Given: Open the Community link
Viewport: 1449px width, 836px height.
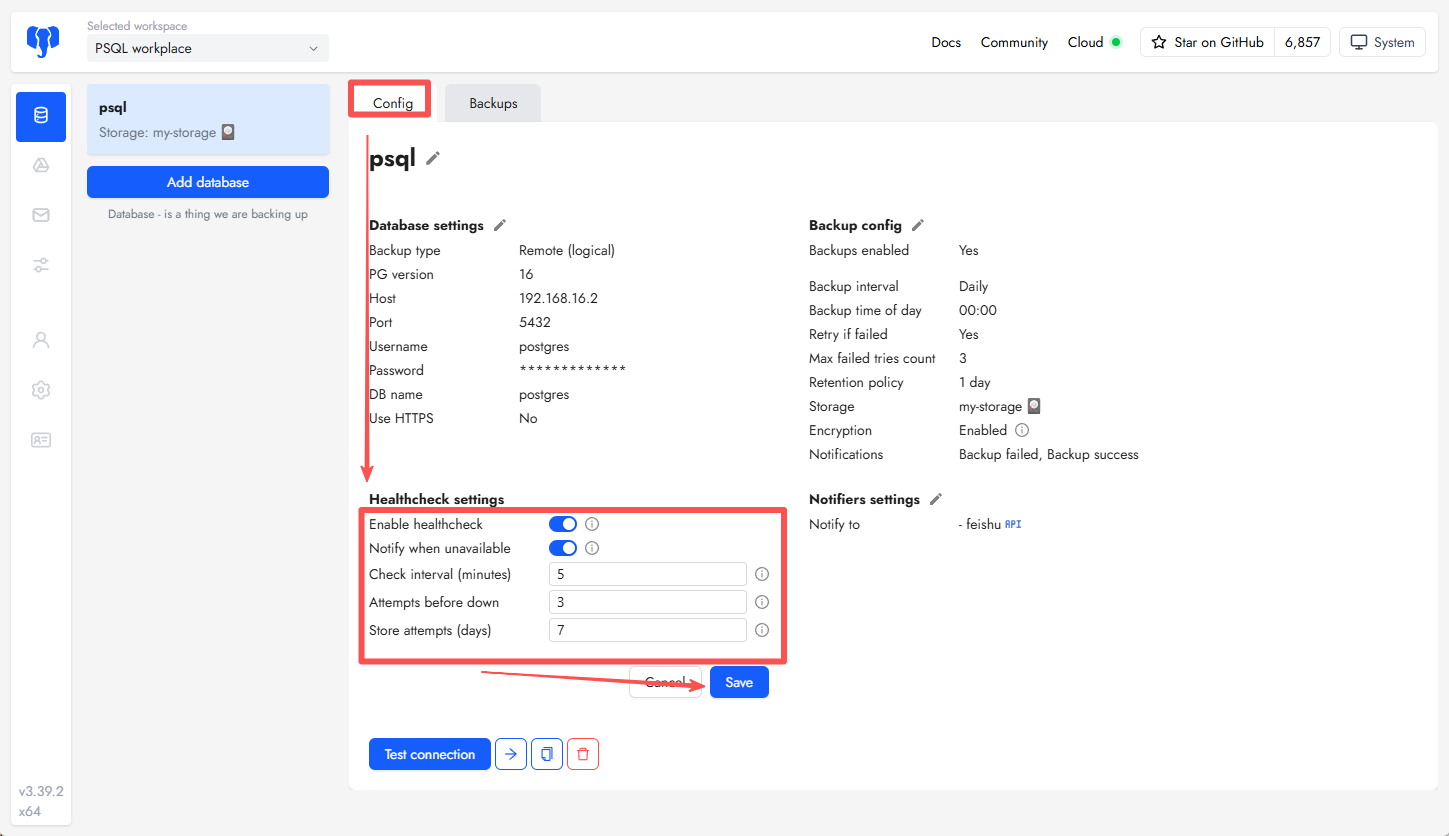Looking at the screenshot, I should (x=1014, y=42).
